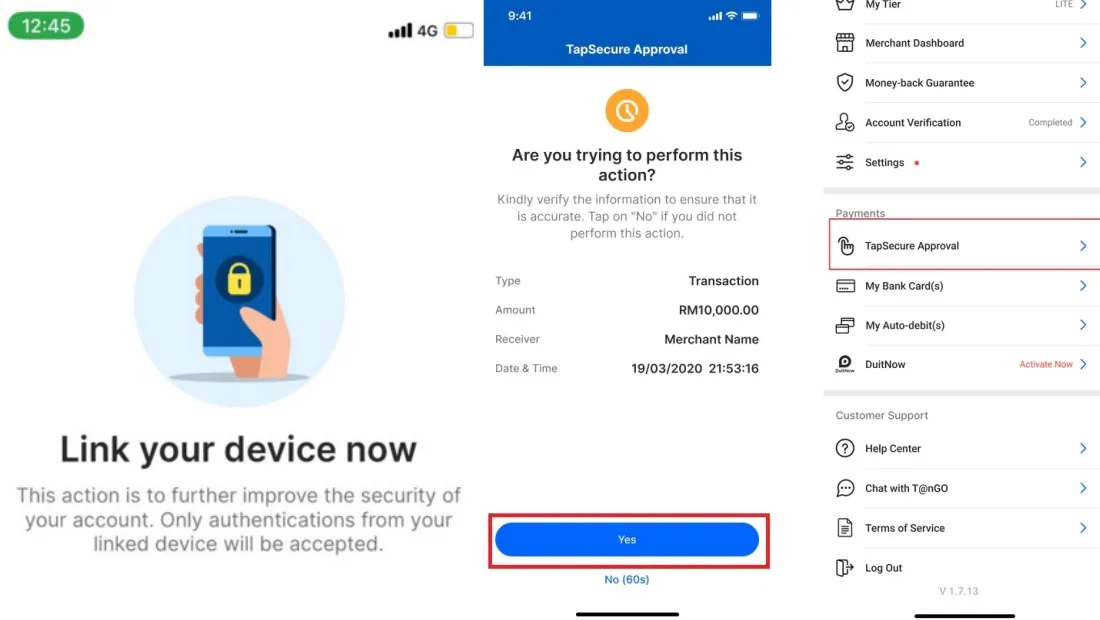Select the DuitNow logo icon
Viewport: 1100px width, 620px height.
click(x=845, y=364)
